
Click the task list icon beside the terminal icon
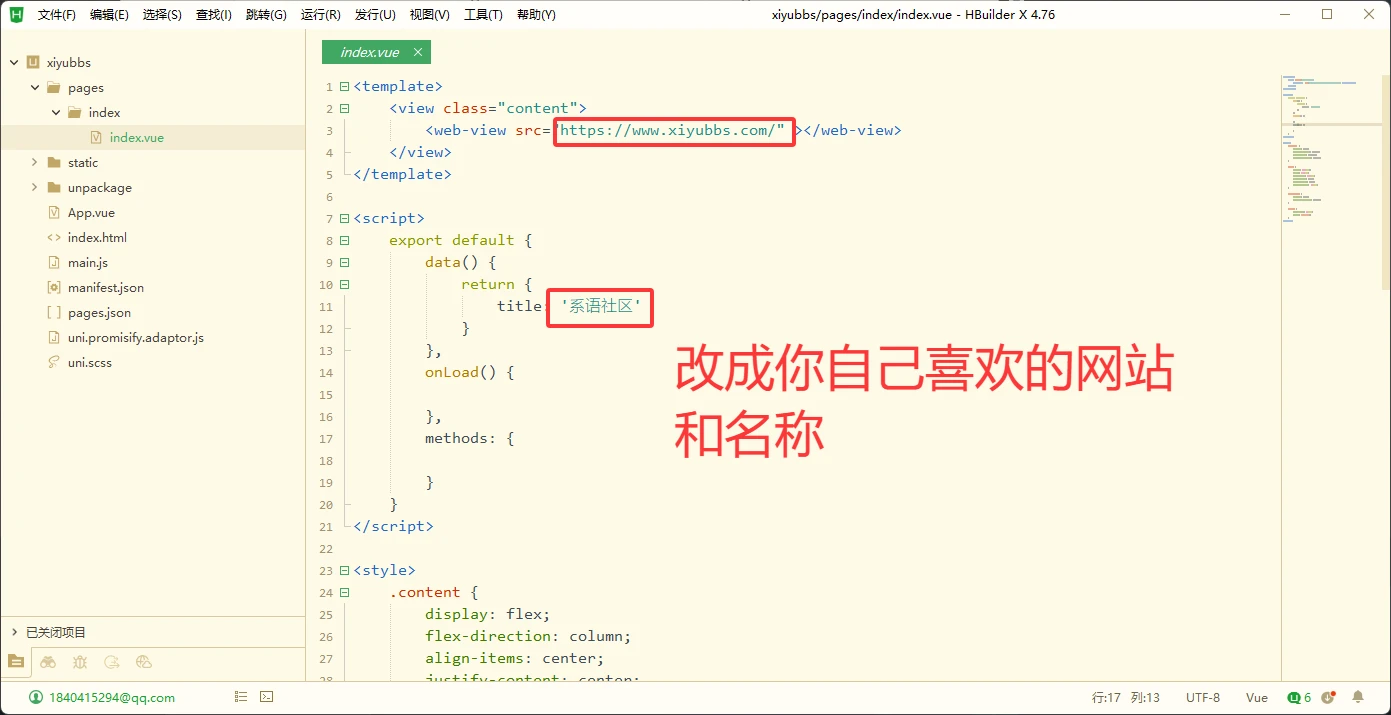coord(240,696)
